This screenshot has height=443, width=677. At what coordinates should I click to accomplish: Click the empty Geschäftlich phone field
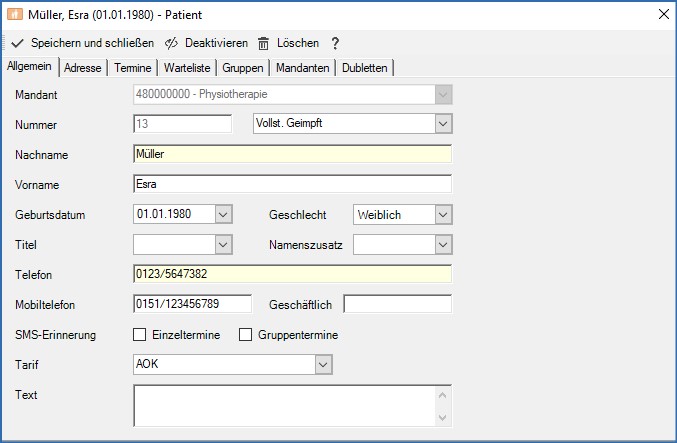point(398,304)
